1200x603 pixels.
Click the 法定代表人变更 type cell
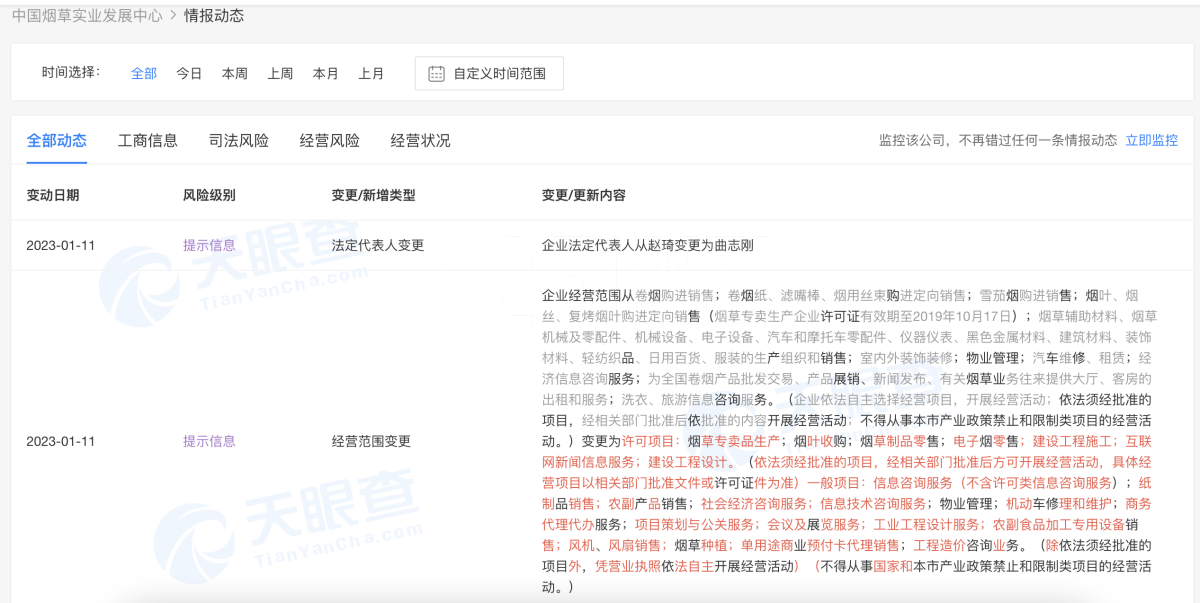click(x=378, y=245)
